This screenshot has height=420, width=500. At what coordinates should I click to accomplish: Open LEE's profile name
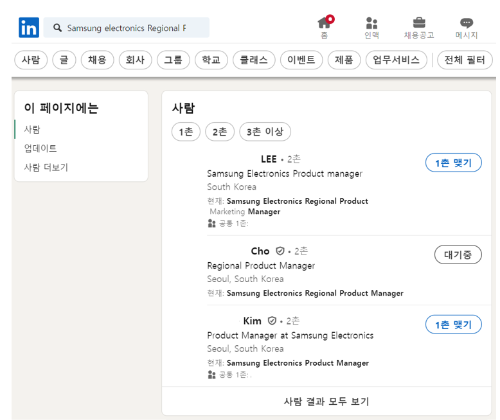tap(269, 159)
